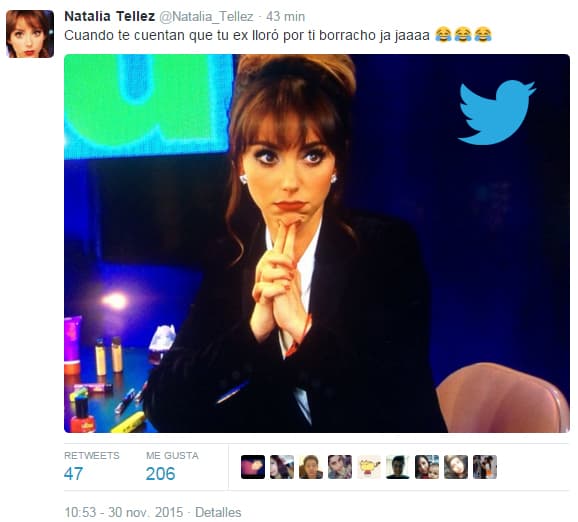This screenshot has width=578, height=522.
Task: Open the eighth liker avatar, a tilted face
Action: click(456, 467)
